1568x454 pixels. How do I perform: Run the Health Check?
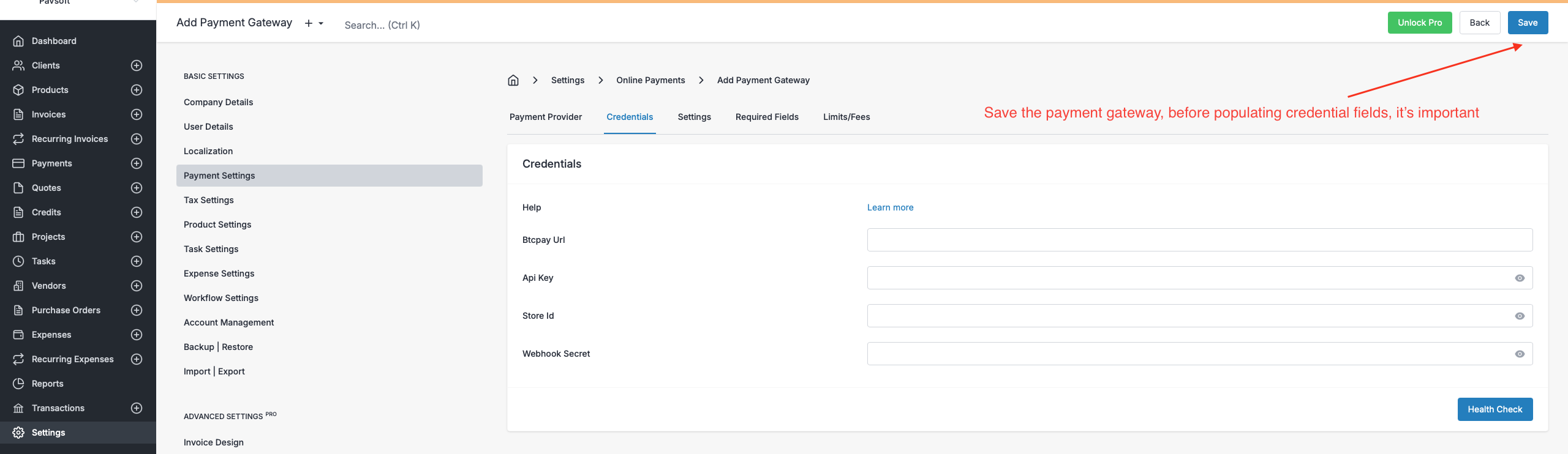pos(1494,409)
